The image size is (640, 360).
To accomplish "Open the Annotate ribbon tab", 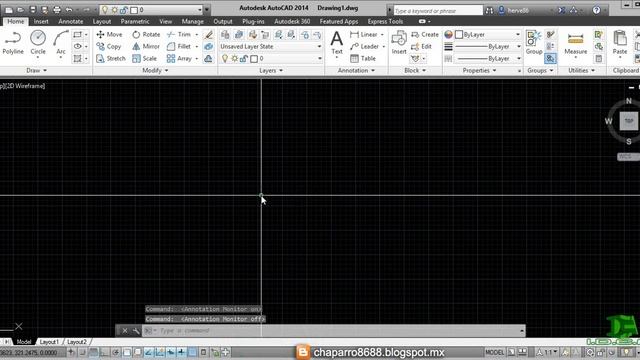I will click(71, 21).
